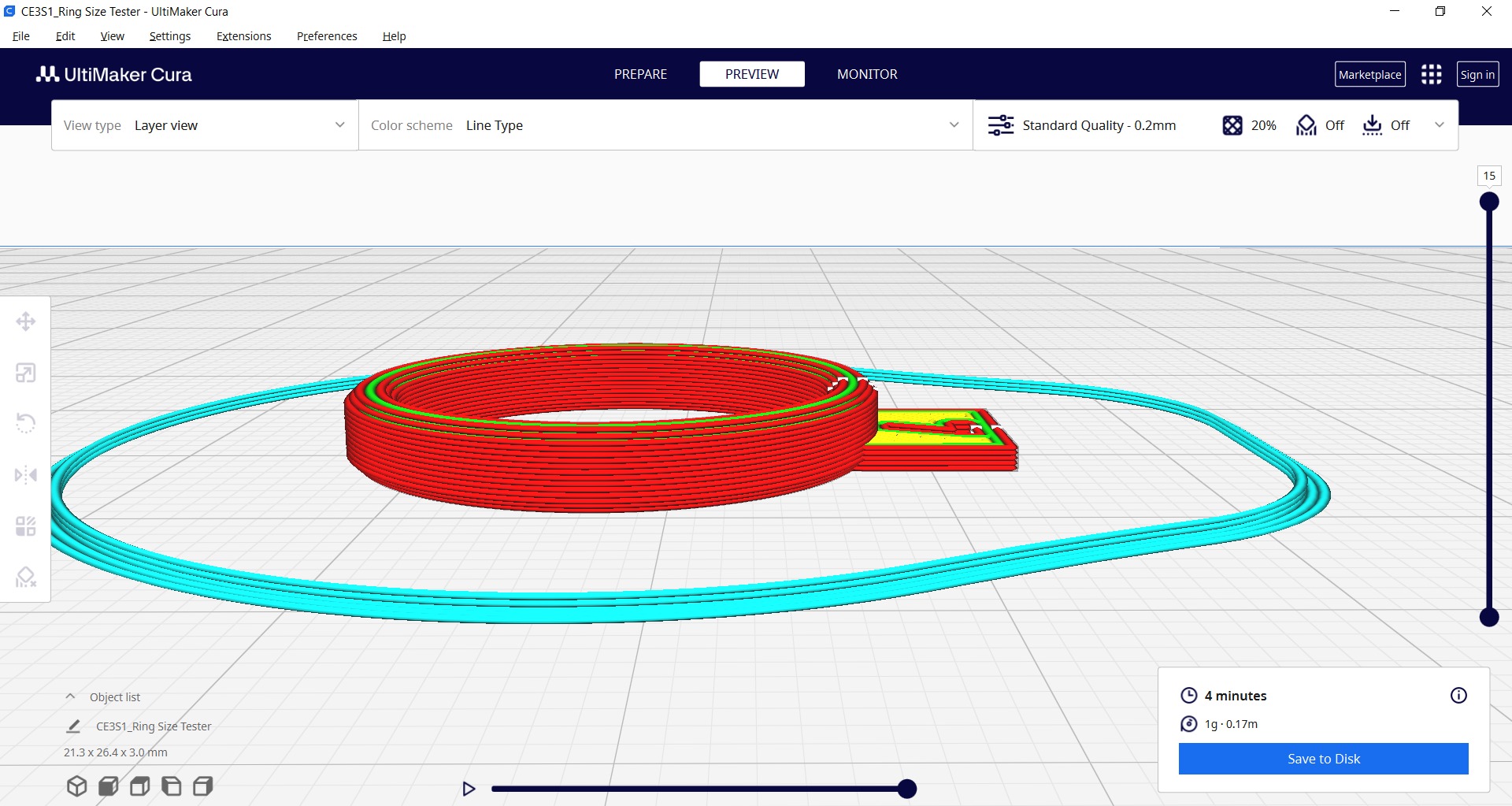Select the Mirror tool in left toolbar
Image resolution: width=1512 pixels, height=806 pixels.
(x=25, y=475)
